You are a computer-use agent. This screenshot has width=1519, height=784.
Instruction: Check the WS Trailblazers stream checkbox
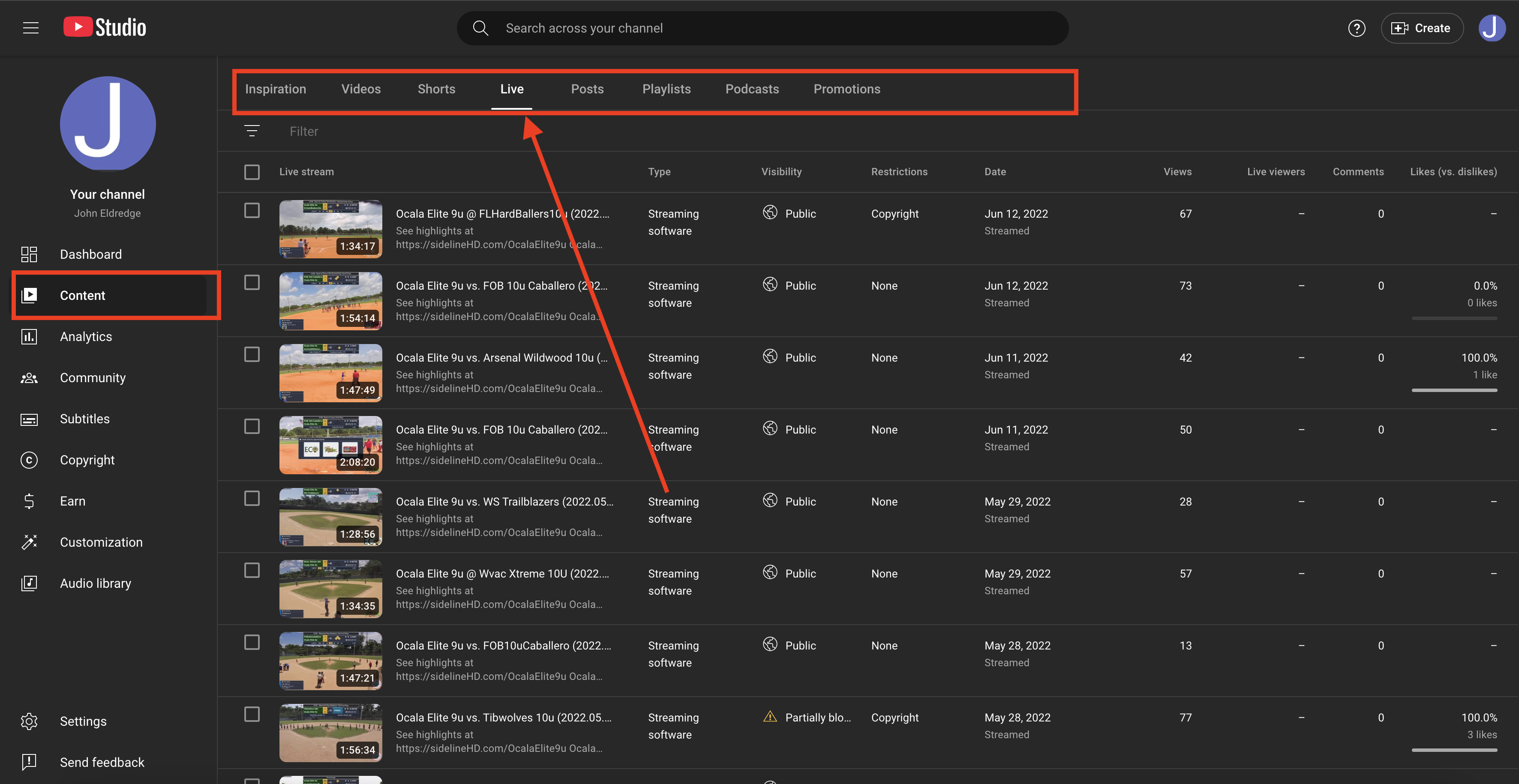[x=252, y=498]
